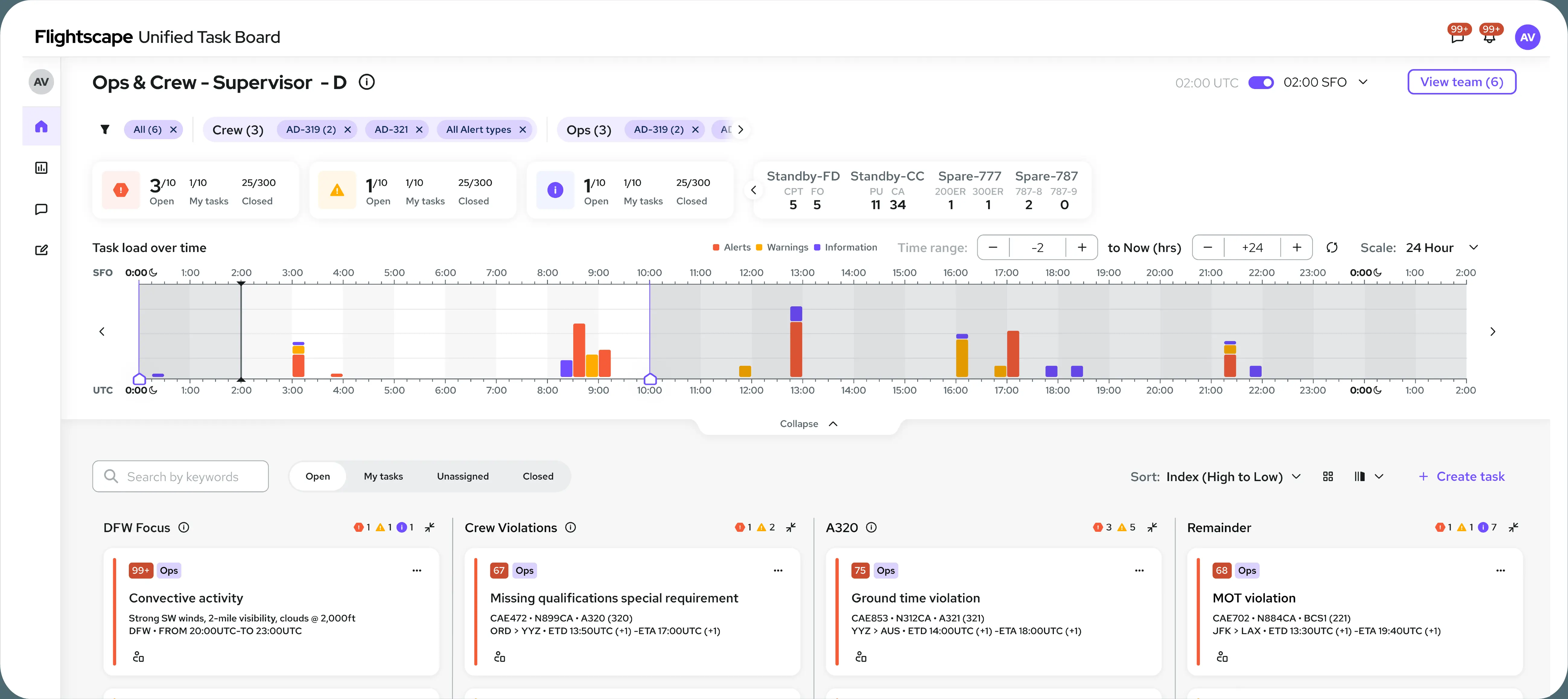Remove the Crew AD-321 filter chip
This screenshot has height=699, width=1568.
419,130
